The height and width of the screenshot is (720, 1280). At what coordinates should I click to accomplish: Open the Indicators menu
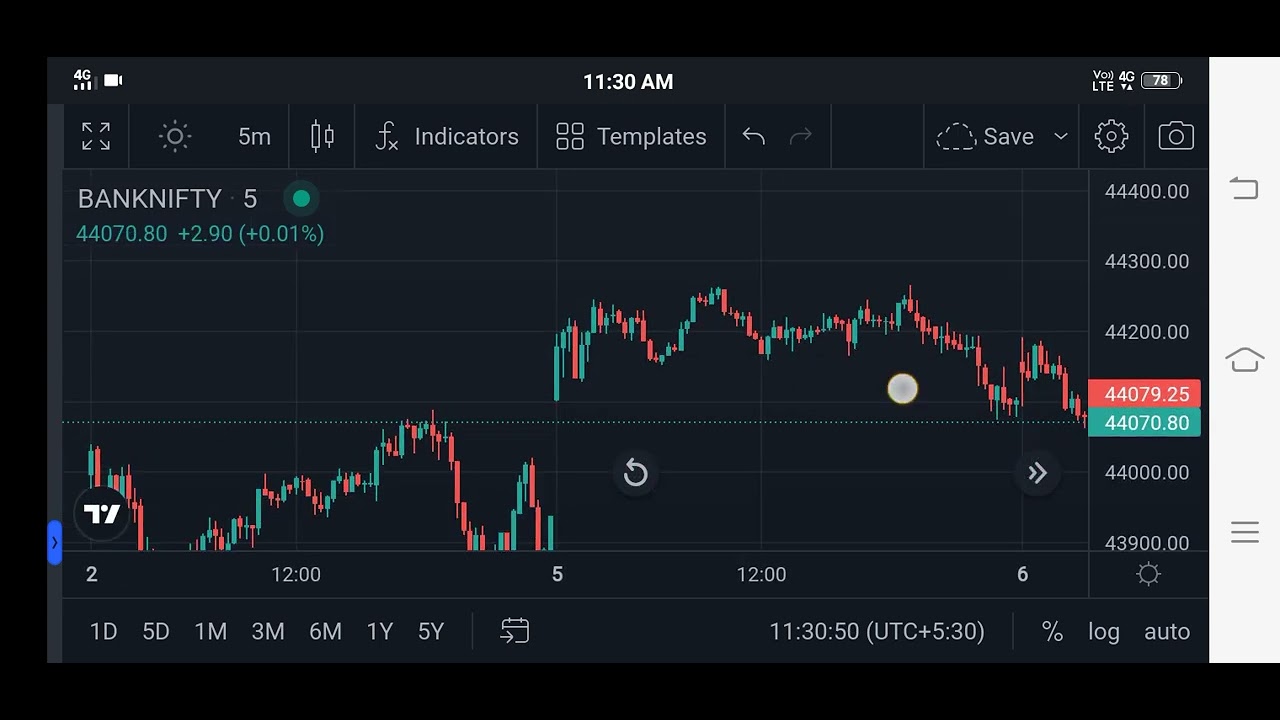click(x=447, y=137)
